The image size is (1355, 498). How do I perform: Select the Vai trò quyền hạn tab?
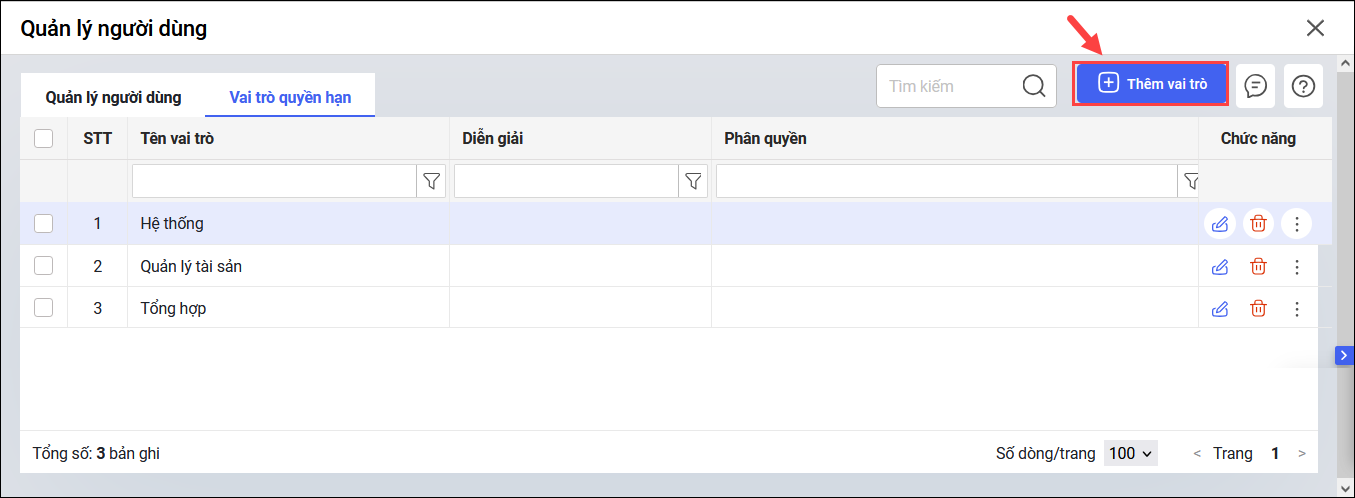pos(290,97)
